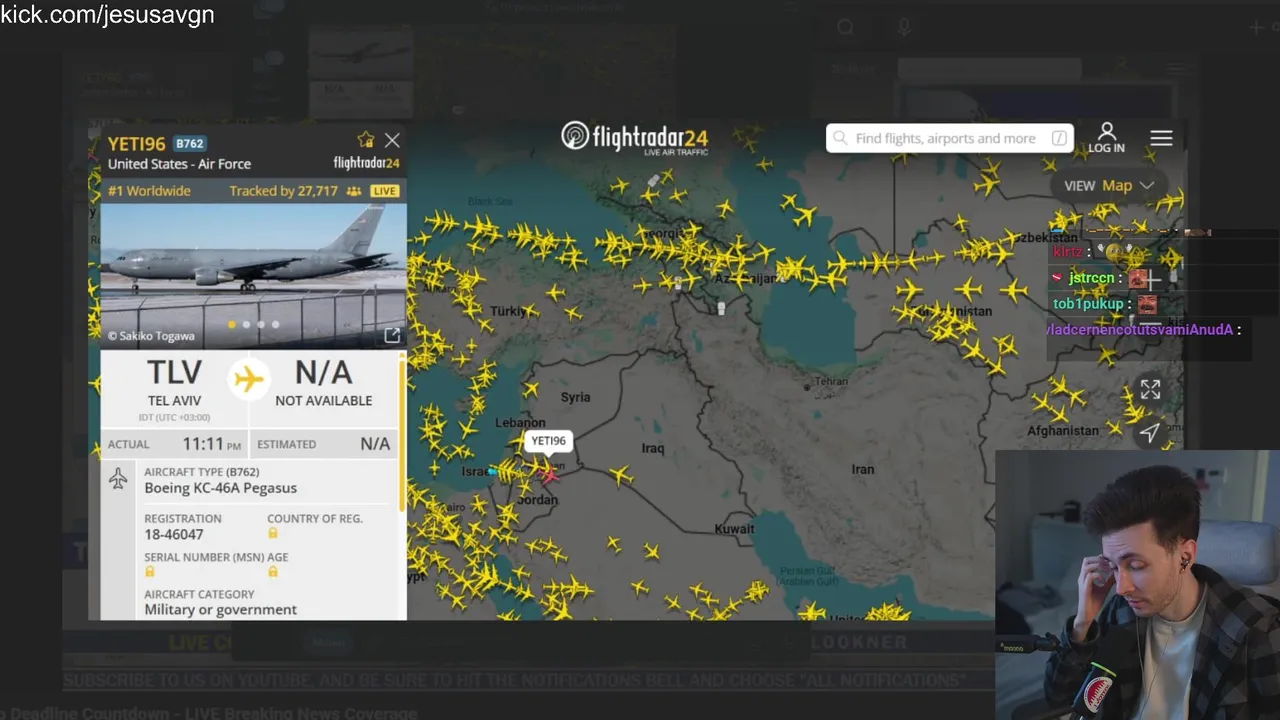The height and width of the screenshot is (720, 1280).
Task: Click the Iran country label on map
Action: [x=863, y=468]
